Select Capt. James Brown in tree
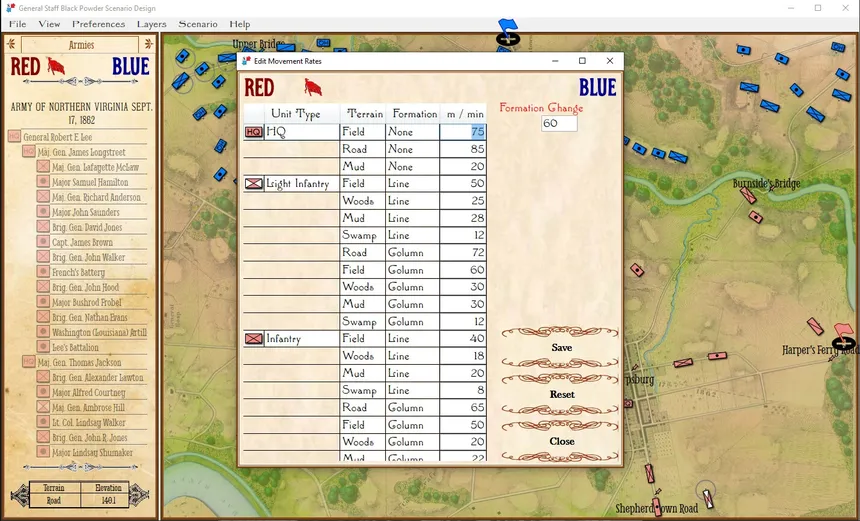This screenshot has height=521, width=860. tap(82, 242)
